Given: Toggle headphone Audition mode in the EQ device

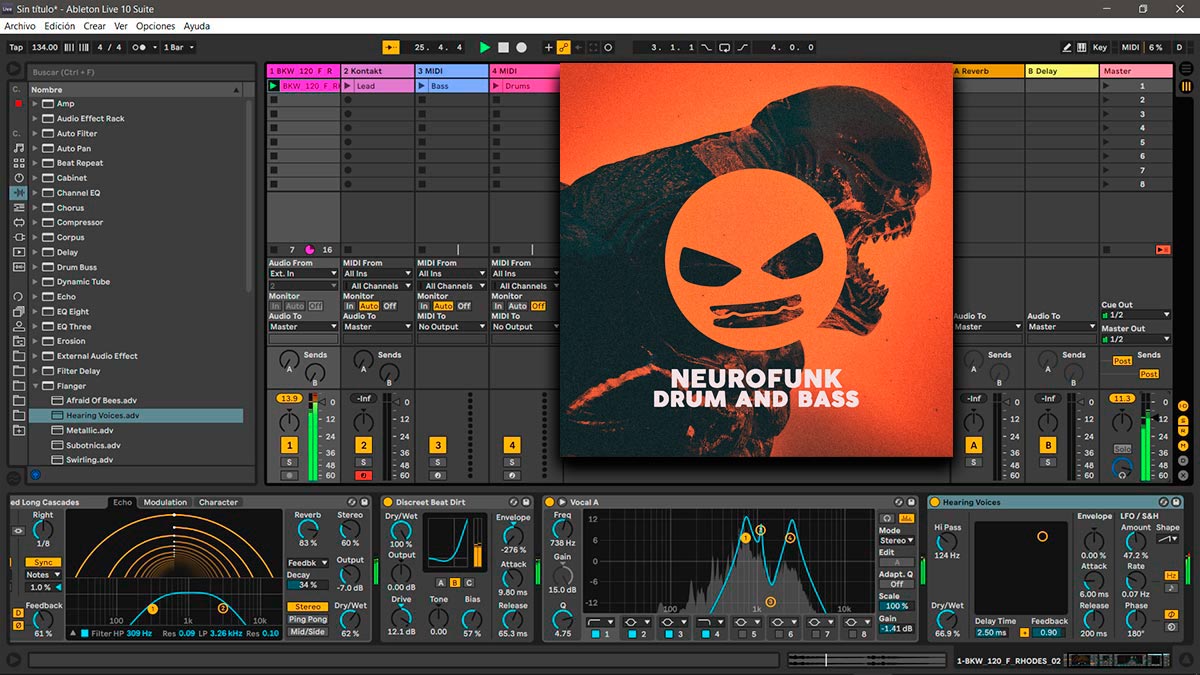Looking at the screenshot, I should (x=887, y=517).
